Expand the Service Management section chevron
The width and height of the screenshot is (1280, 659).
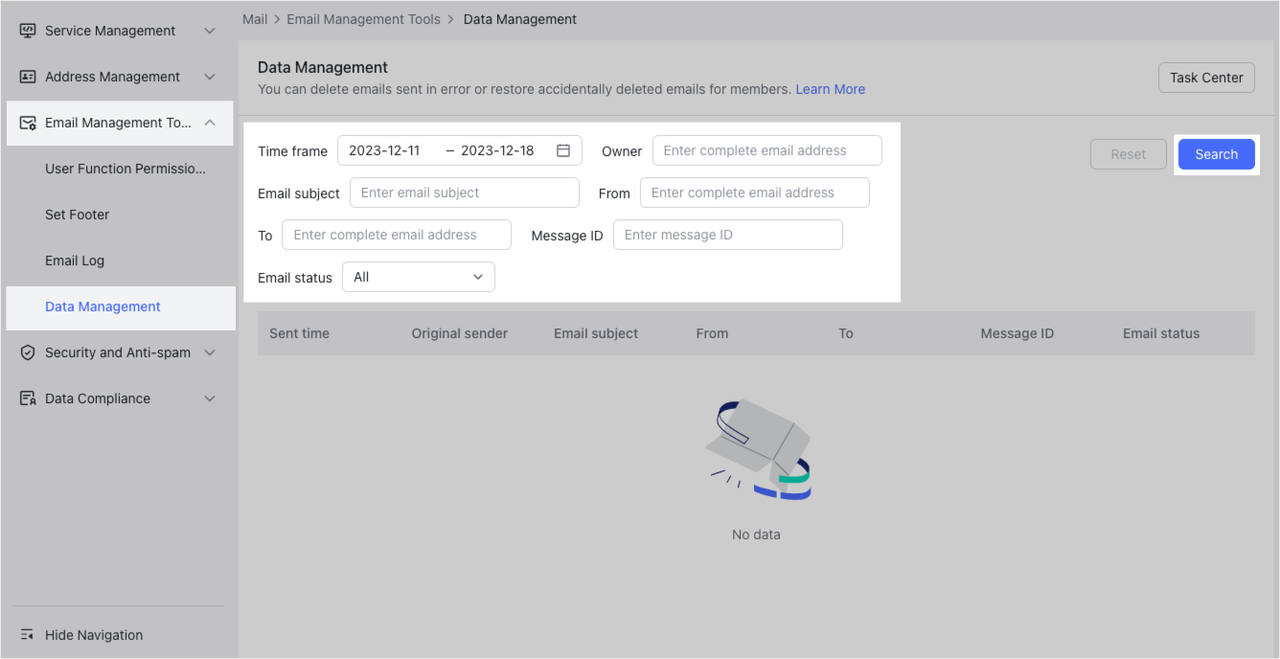210,31
